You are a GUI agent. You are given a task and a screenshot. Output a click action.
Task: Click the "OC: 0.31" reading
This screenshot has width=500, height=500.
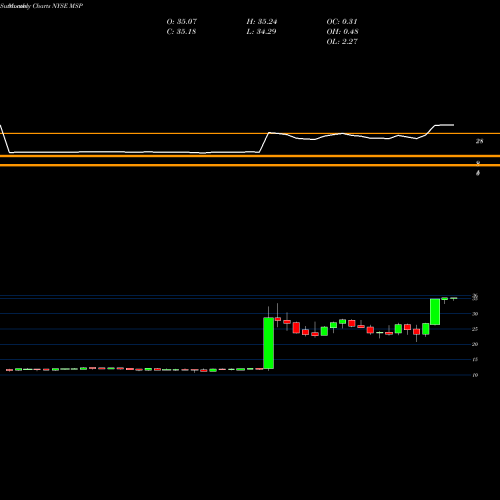[x=342, y=22]
